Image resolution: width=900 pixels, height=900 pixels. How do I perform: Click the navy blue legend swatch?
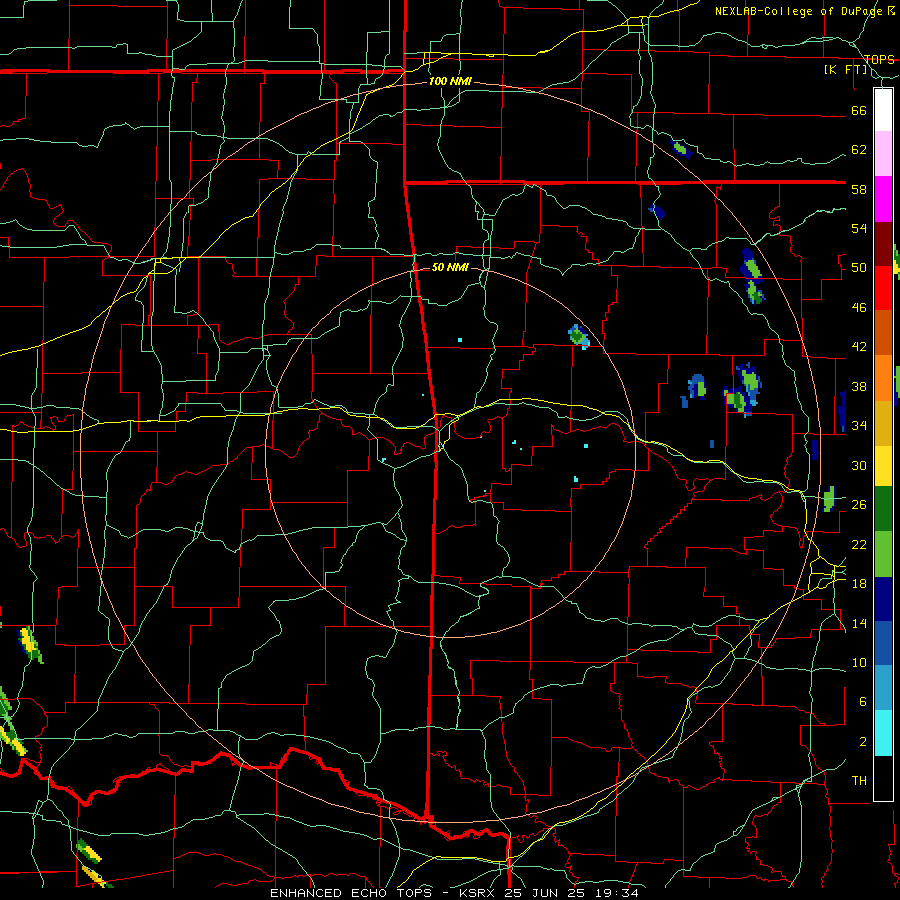(883, 599)
